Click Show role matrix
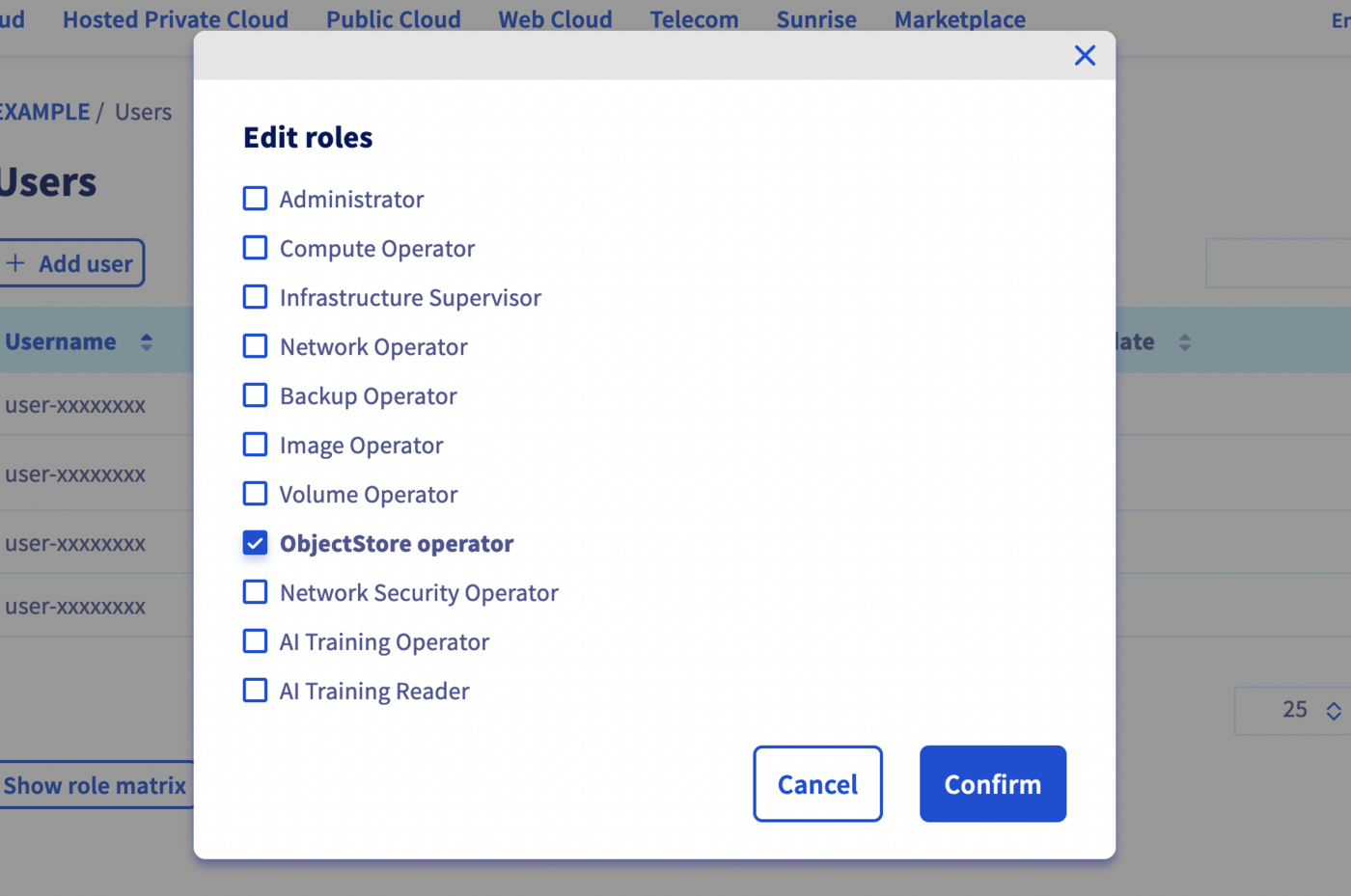The image size is (1351, 896). [x=93, y=785]
